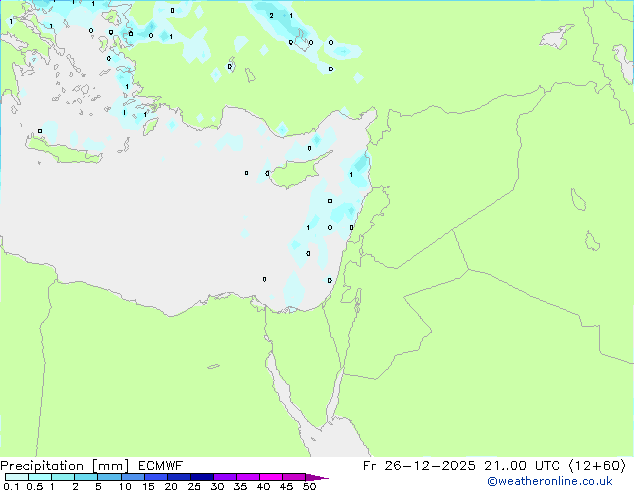Click the '[mm]' unit label
The width and height of the screenshot is (634, 490).
pos(110,466)
